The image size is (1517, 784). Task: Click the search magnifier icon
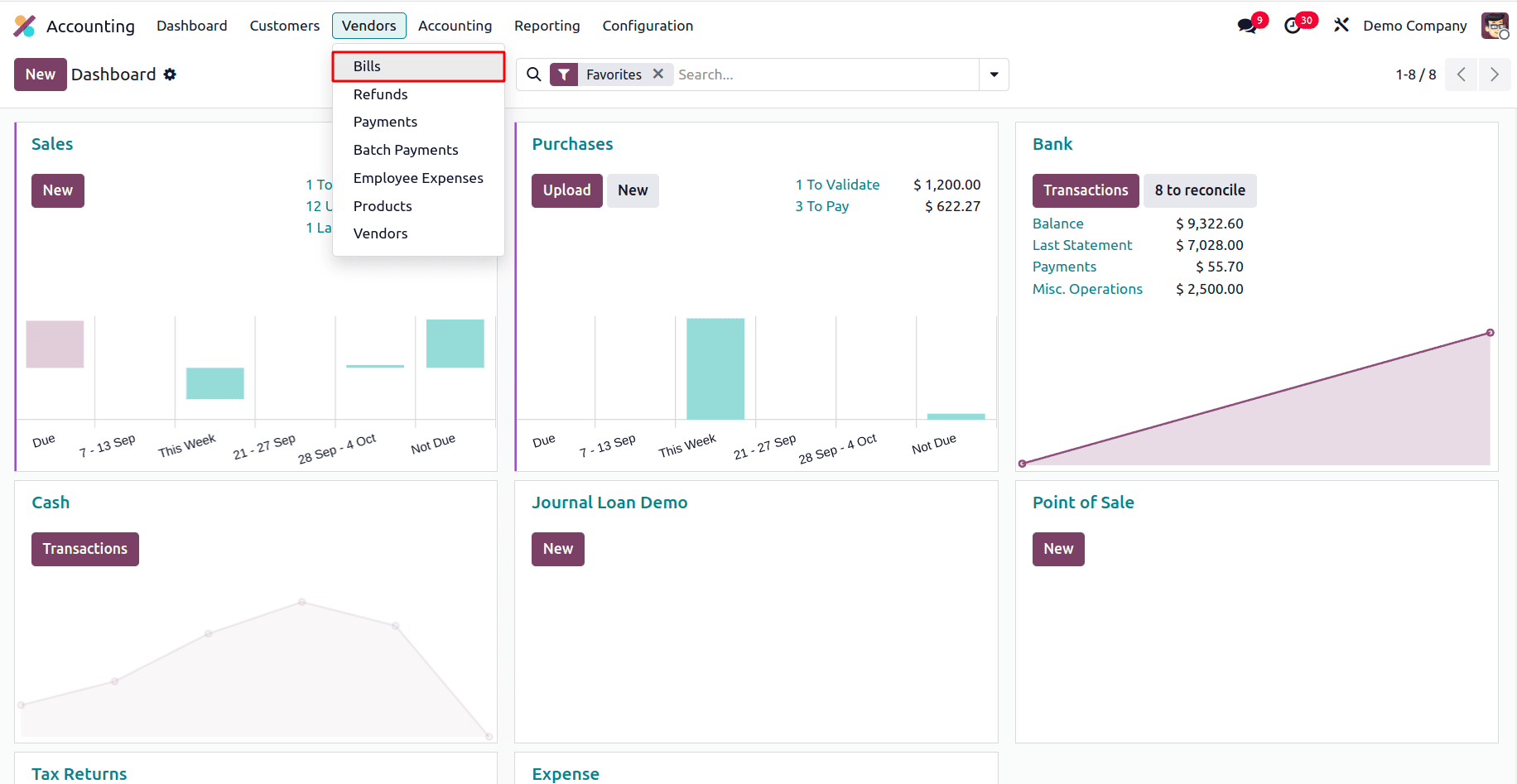(x=533, y=75)
